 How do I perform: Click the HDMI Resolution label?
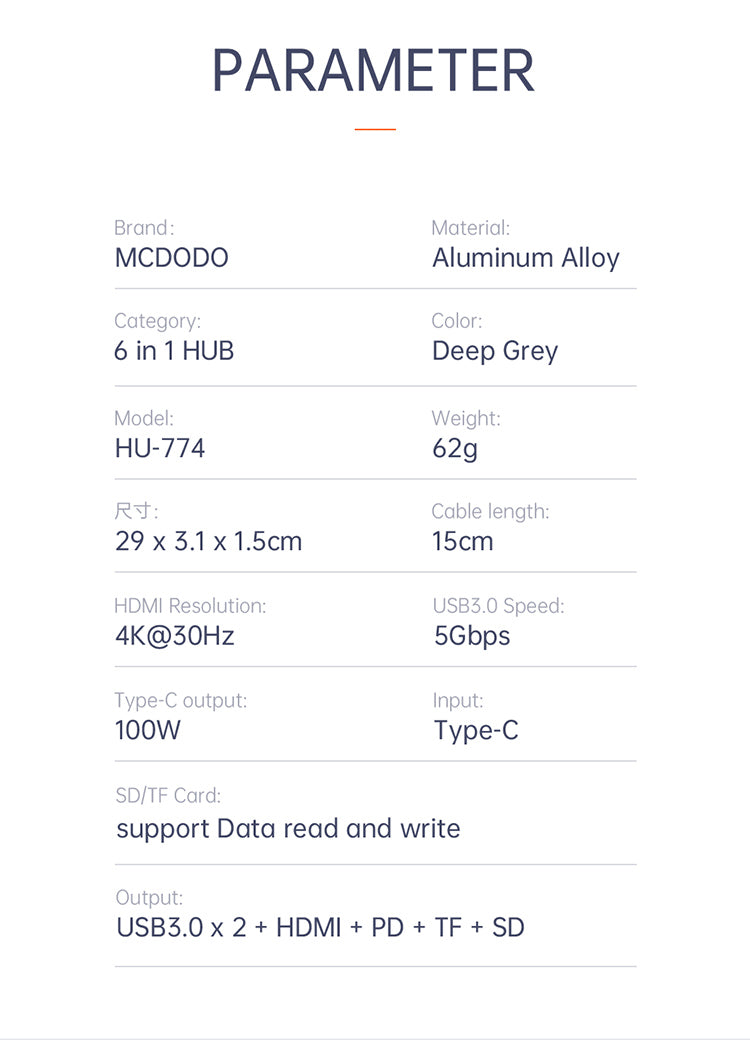(x=190, y=606)
